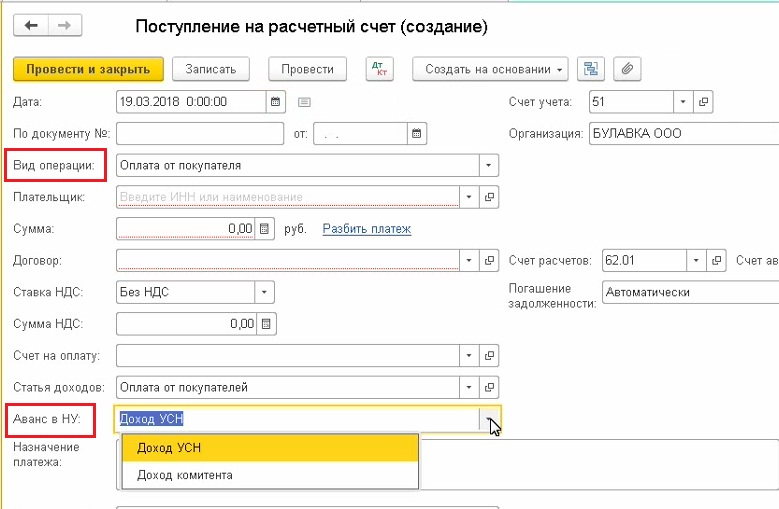The width and height of the screenshot is (779, 509).
Task: Click the Разбить платеж link
Action: tap(366, 229)
